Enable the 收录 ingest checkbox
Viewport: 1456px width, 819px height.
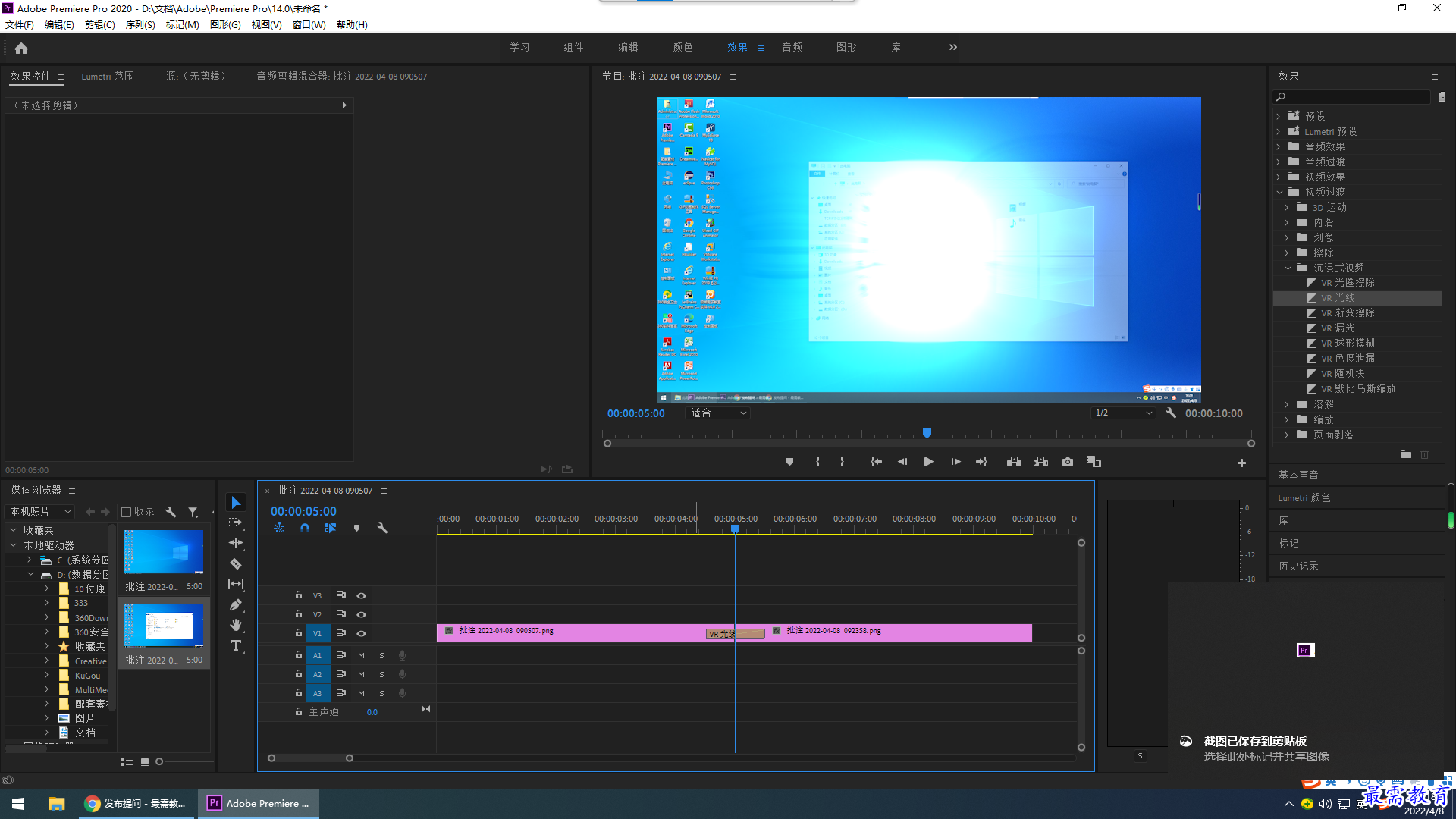(126, 512)
